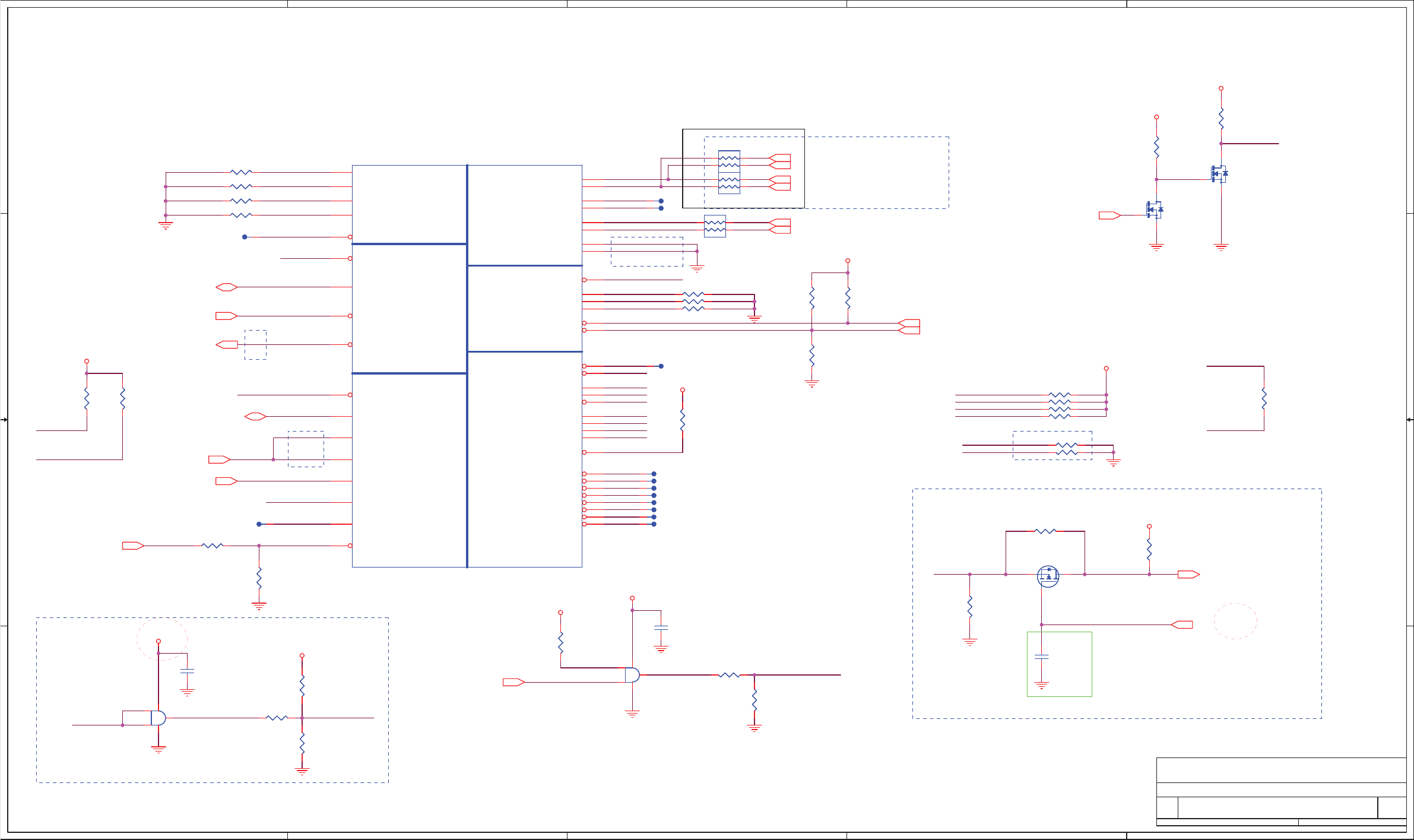Screen dimensions: 1414x840
Task: Click the dashed pink circle in the lower-right block
Action: 1235,621
